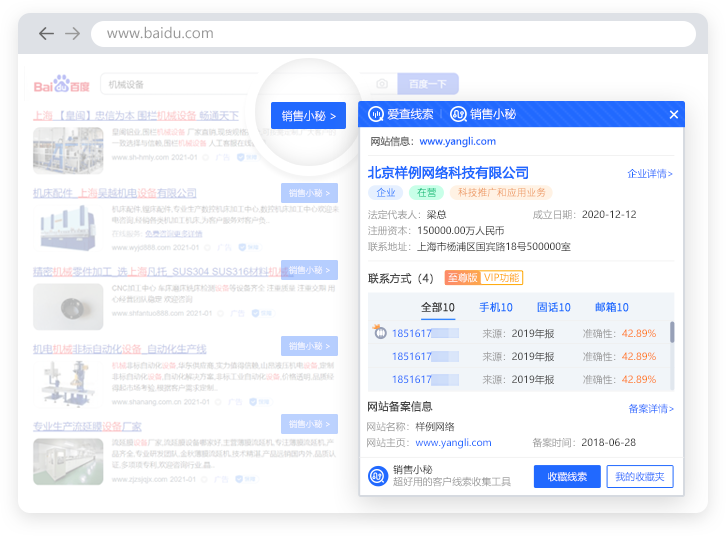Click the second 1851617 phone number

[425, 356]
